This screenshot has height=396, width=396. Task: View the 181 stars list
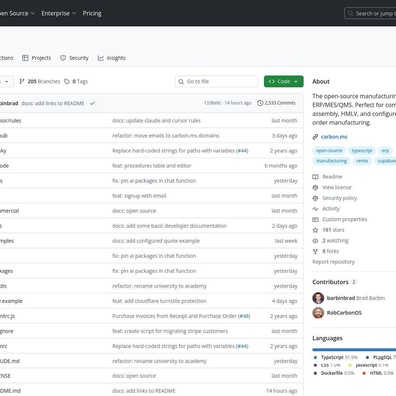(x=333, y=230)
